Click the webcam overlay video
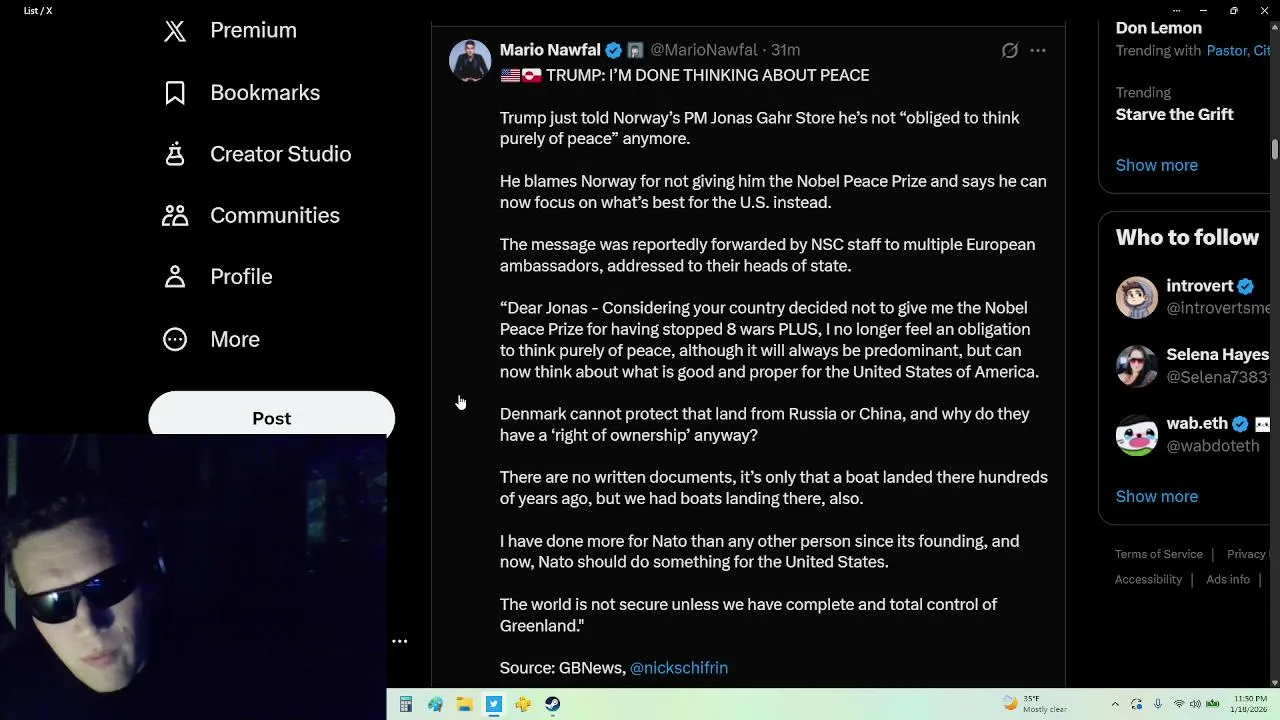 [193, 577]
